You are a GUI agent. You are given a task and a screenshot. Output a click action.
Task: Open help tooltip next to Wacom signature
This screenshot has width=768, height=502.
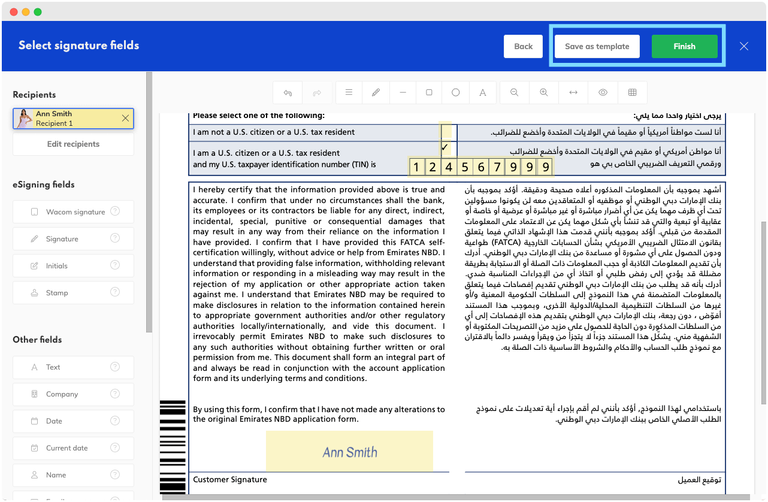[x=115, y=212]
